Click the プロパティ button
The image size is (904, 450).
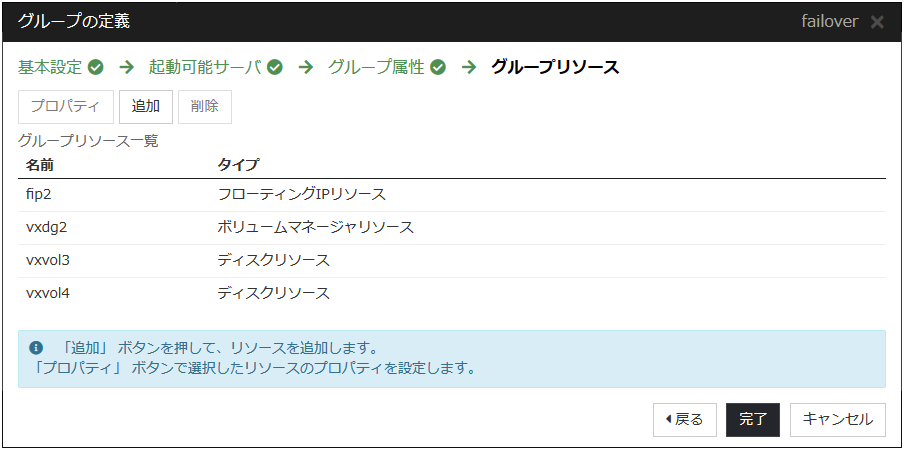(66, 106)
